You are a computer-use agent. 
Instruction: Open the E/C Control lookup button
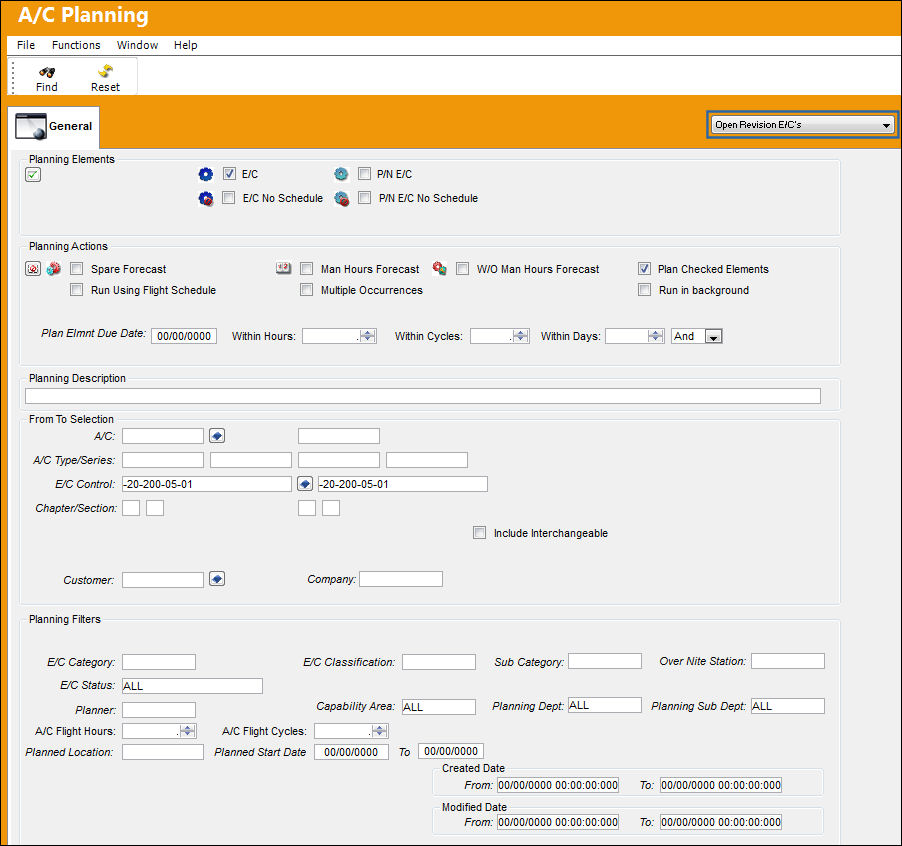coord(305,484)
